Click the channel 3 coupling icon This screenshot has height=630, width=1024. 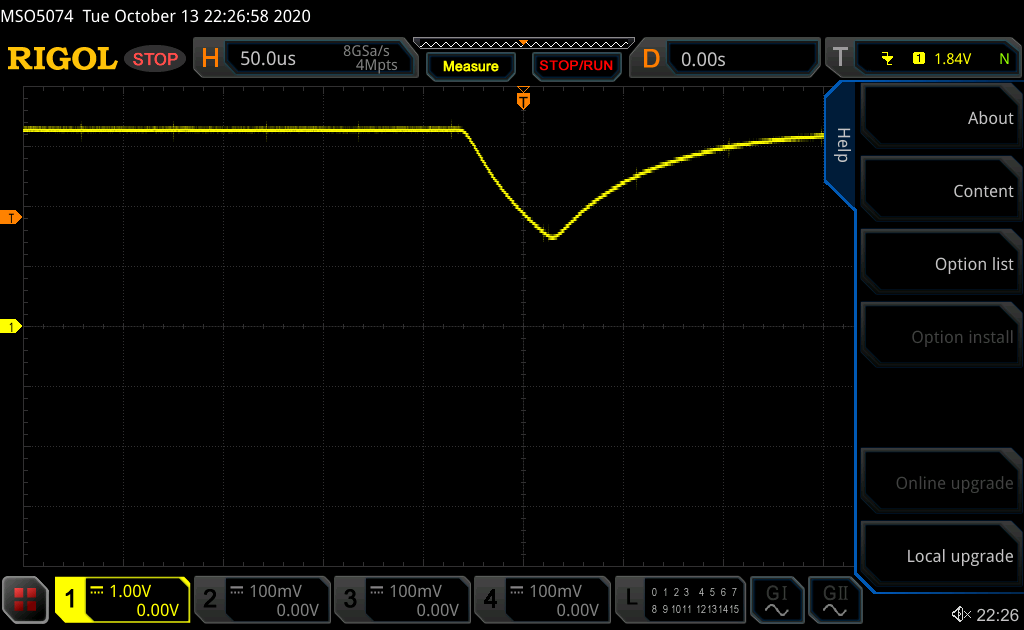click(377, 591)
